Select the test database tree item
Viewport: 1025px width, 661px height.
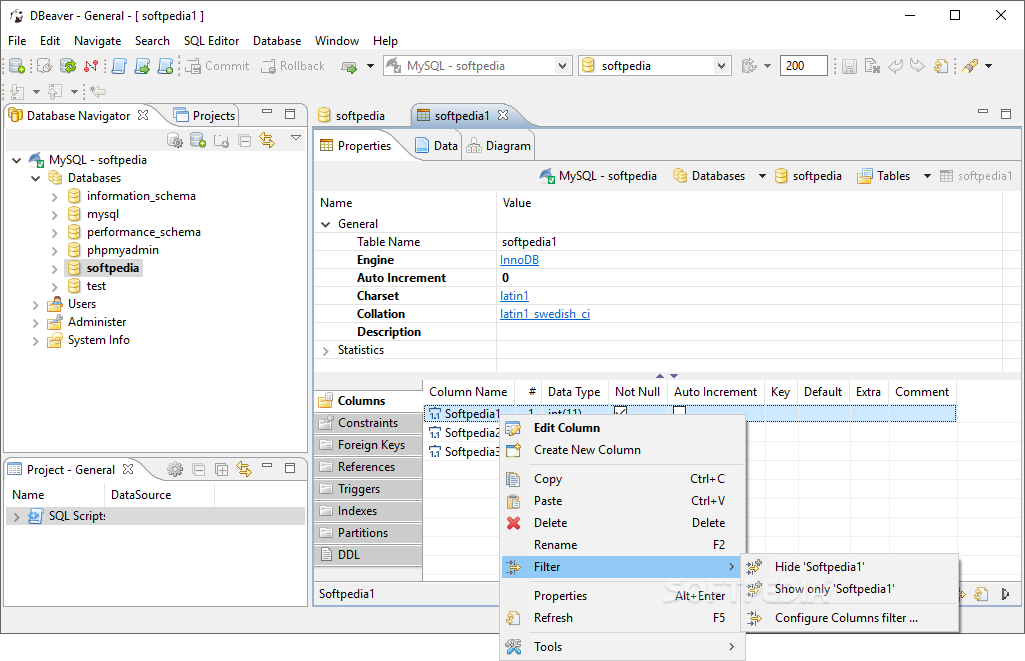point(96,286)
